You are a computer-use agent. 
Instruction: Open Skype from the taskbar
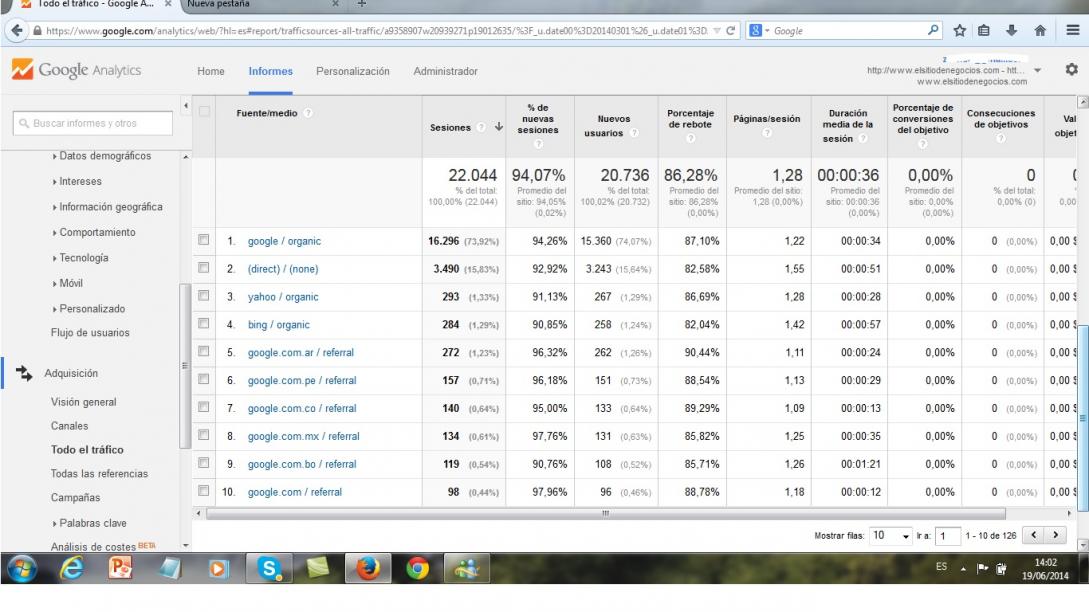[269, 569]
